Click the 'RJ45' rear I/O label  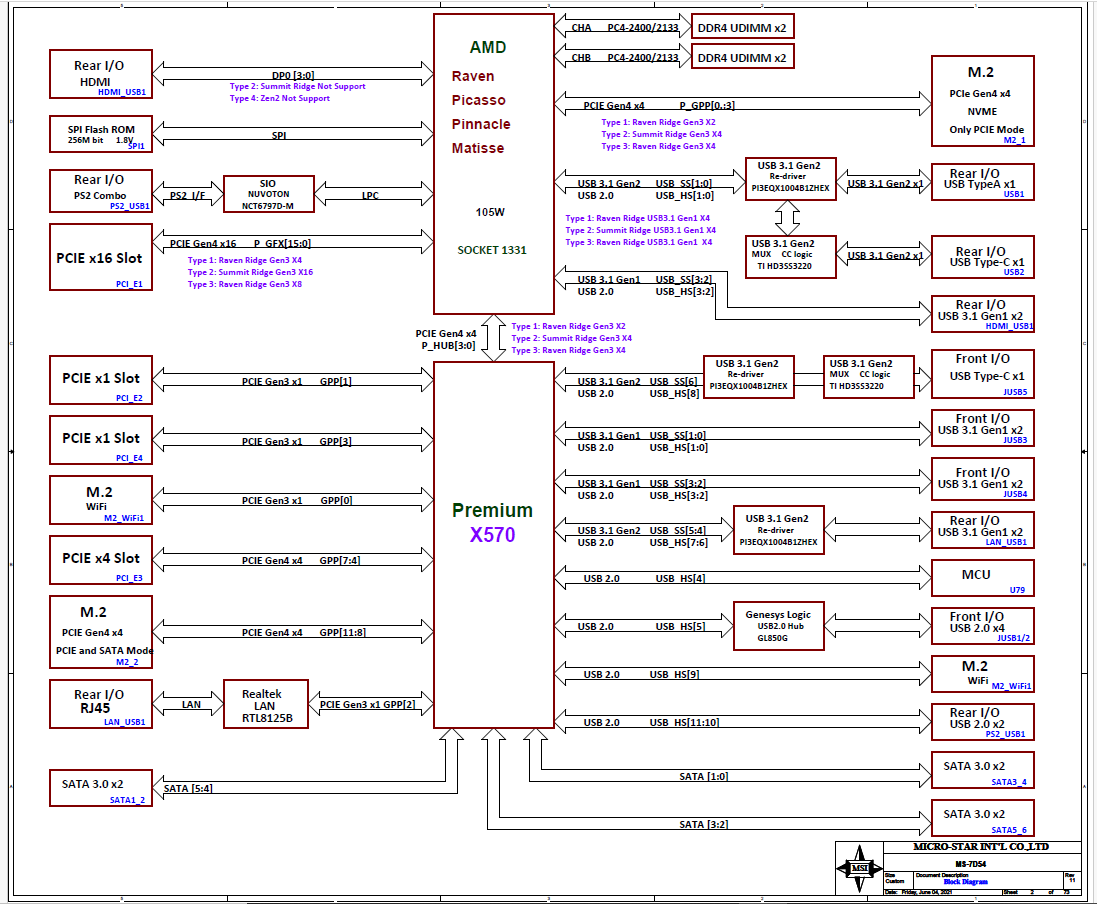(x=95, y=707)
